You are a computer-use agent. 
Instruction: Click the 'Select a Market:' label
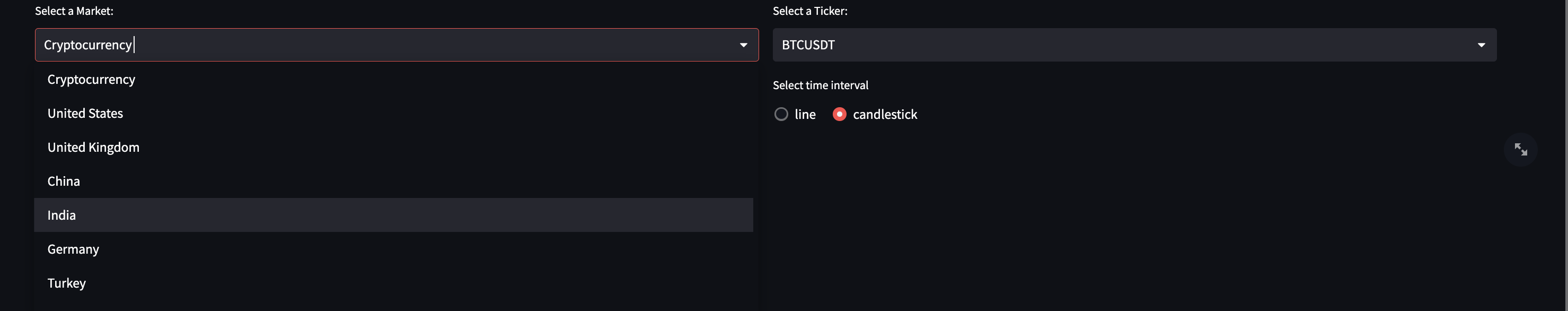[x=74, y=11]
